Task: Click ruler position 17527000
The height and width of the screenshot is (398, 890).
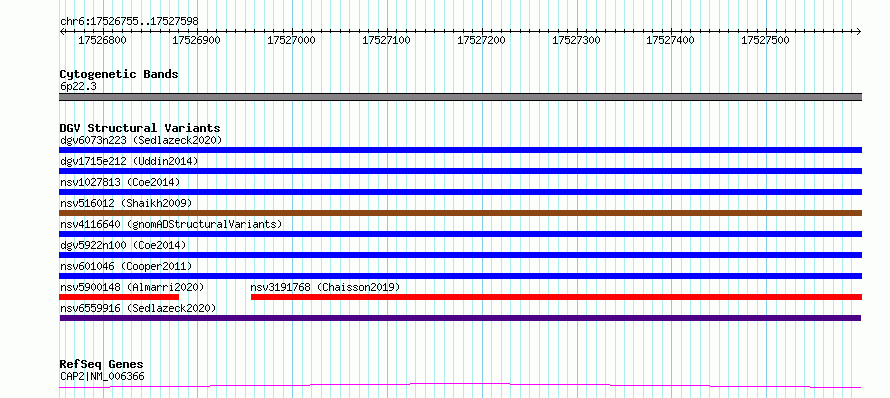Action: 292,40
